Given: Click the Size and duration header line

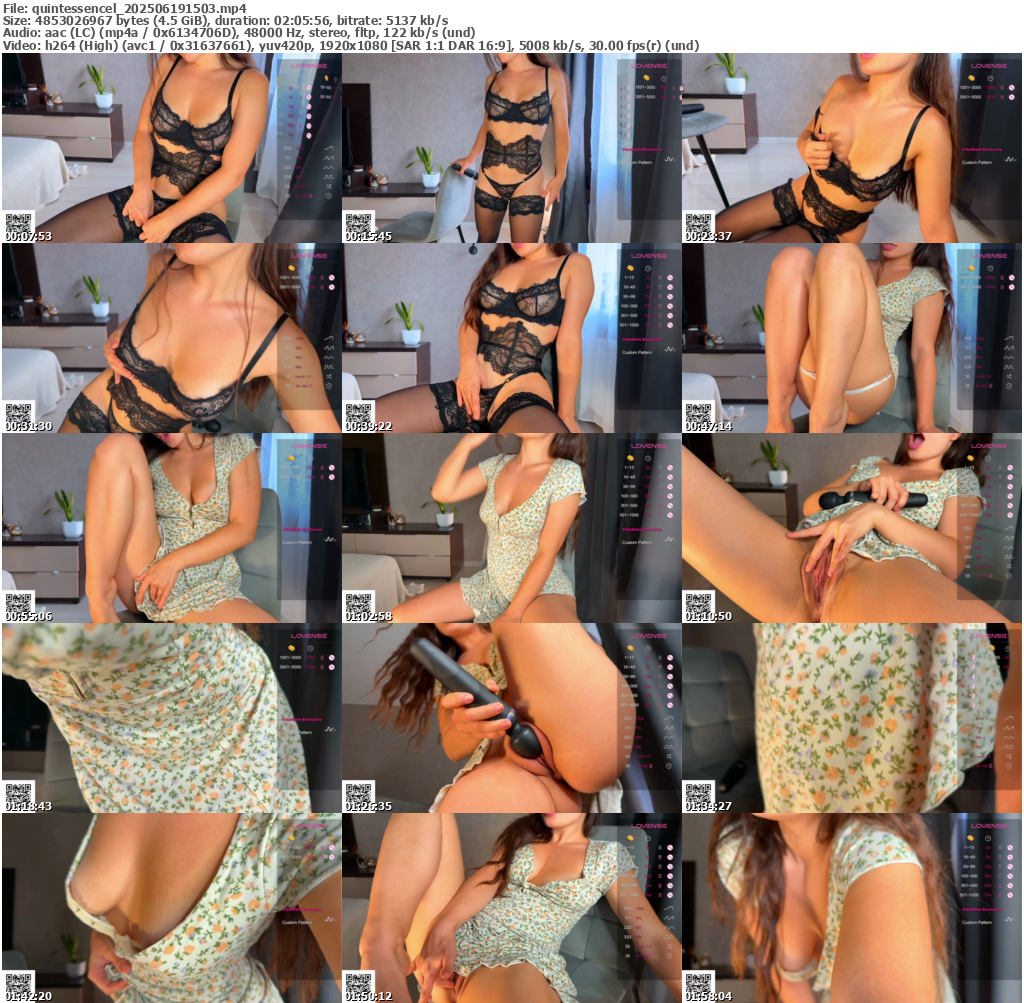Looking at the screenshot, I should click(225, 20).
